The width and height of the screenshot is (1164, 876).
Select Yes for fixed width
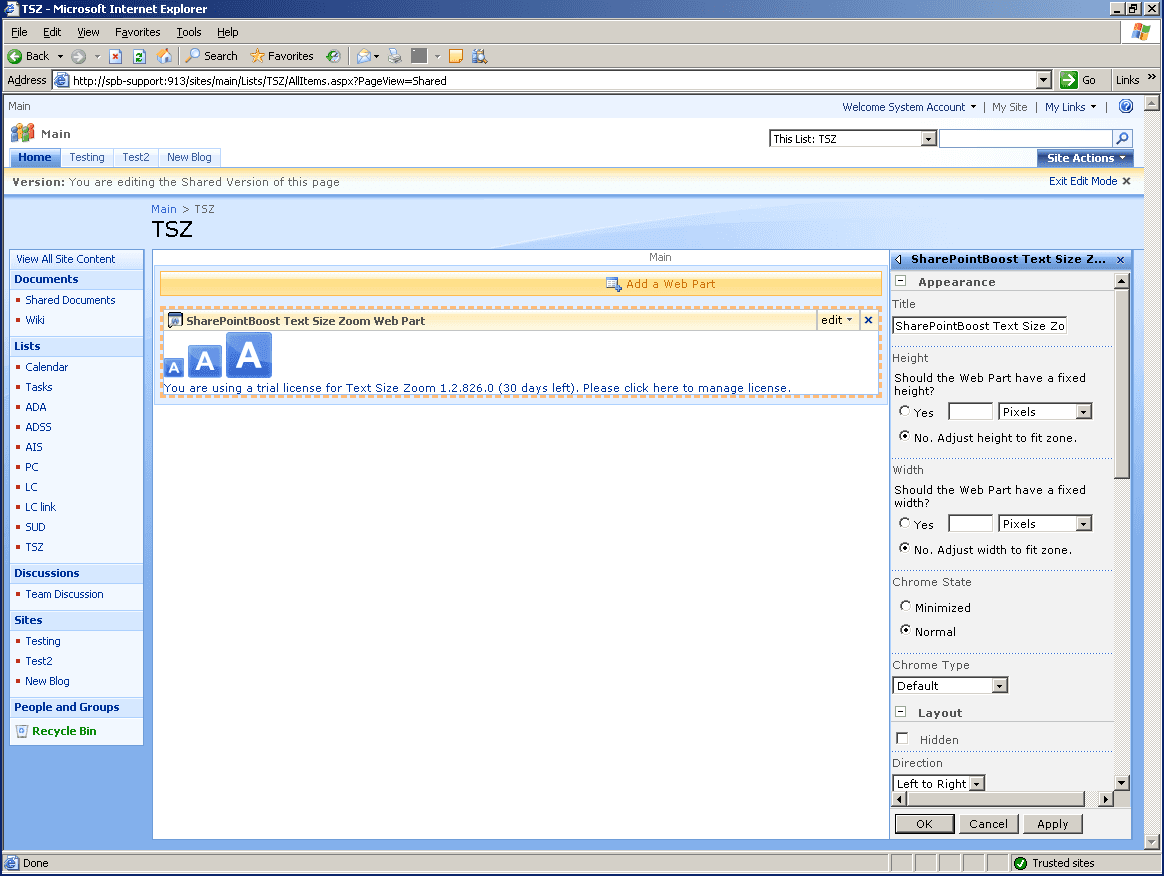point(904,523)
